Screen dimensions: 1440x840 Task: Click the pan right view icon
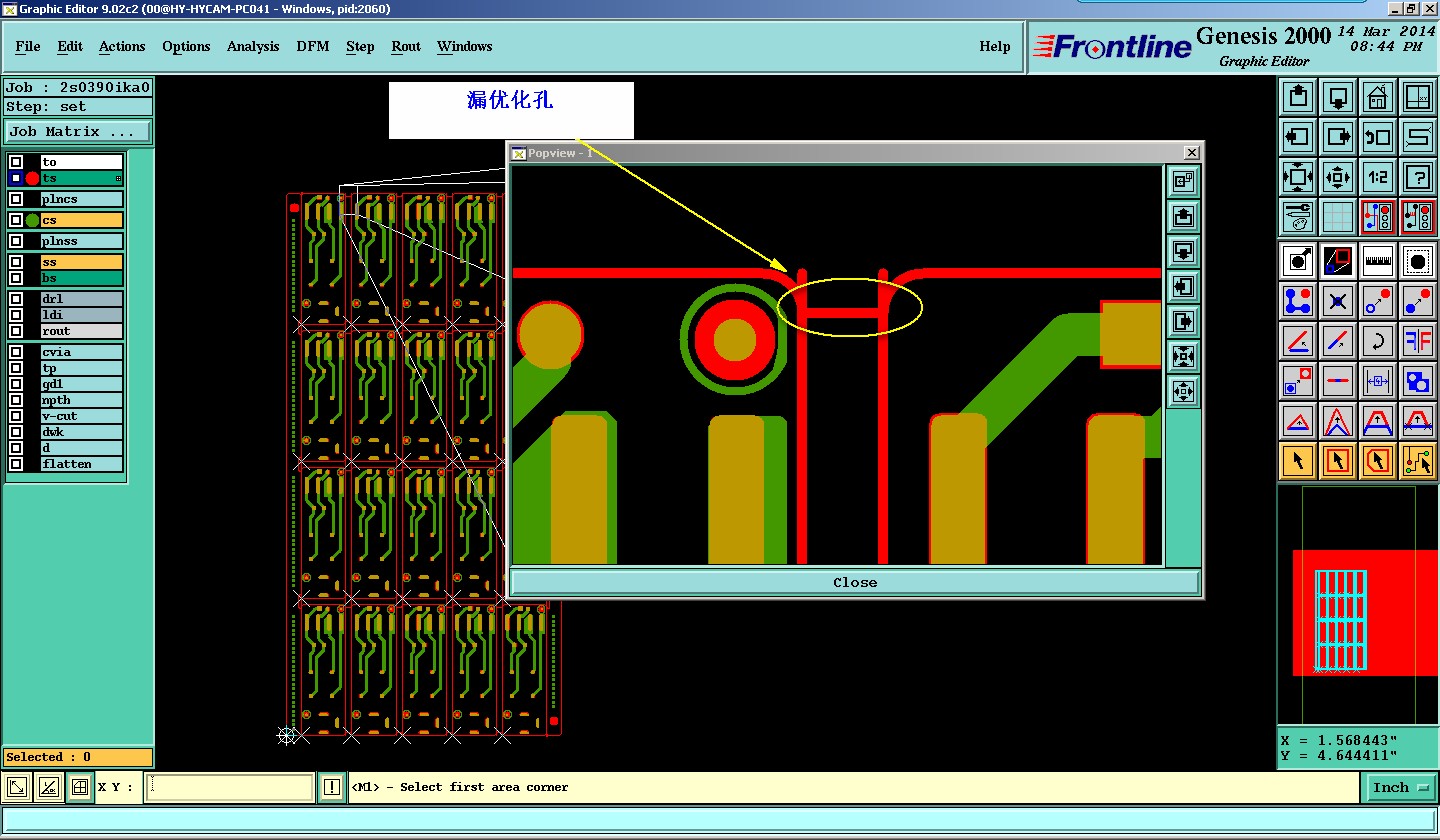1338,137
